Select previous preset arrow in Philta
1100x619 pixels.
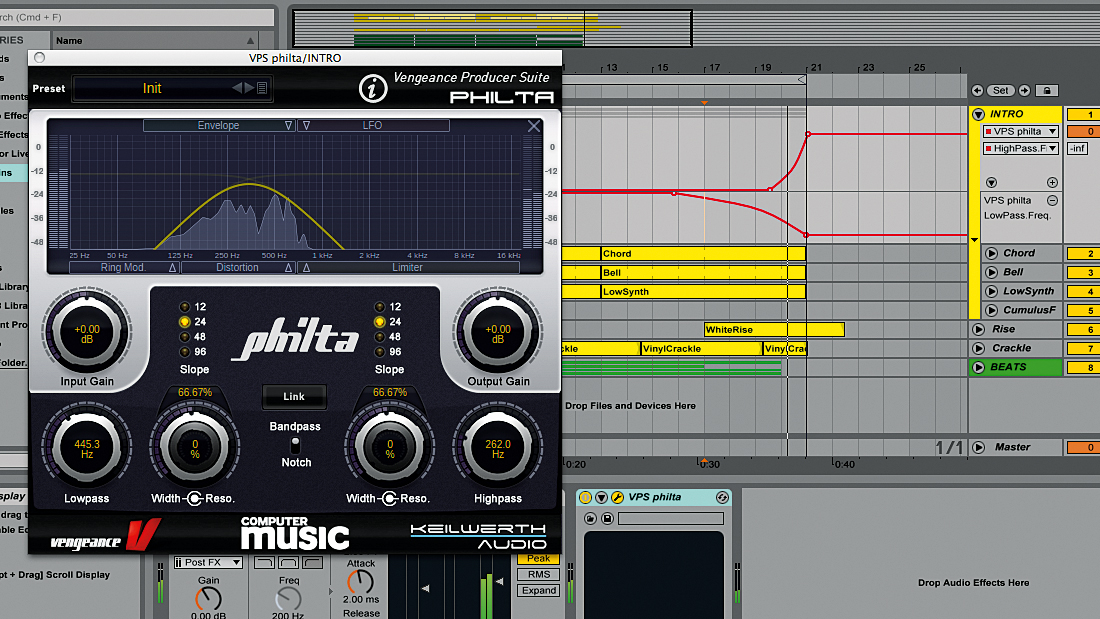(x=237, y=88)
